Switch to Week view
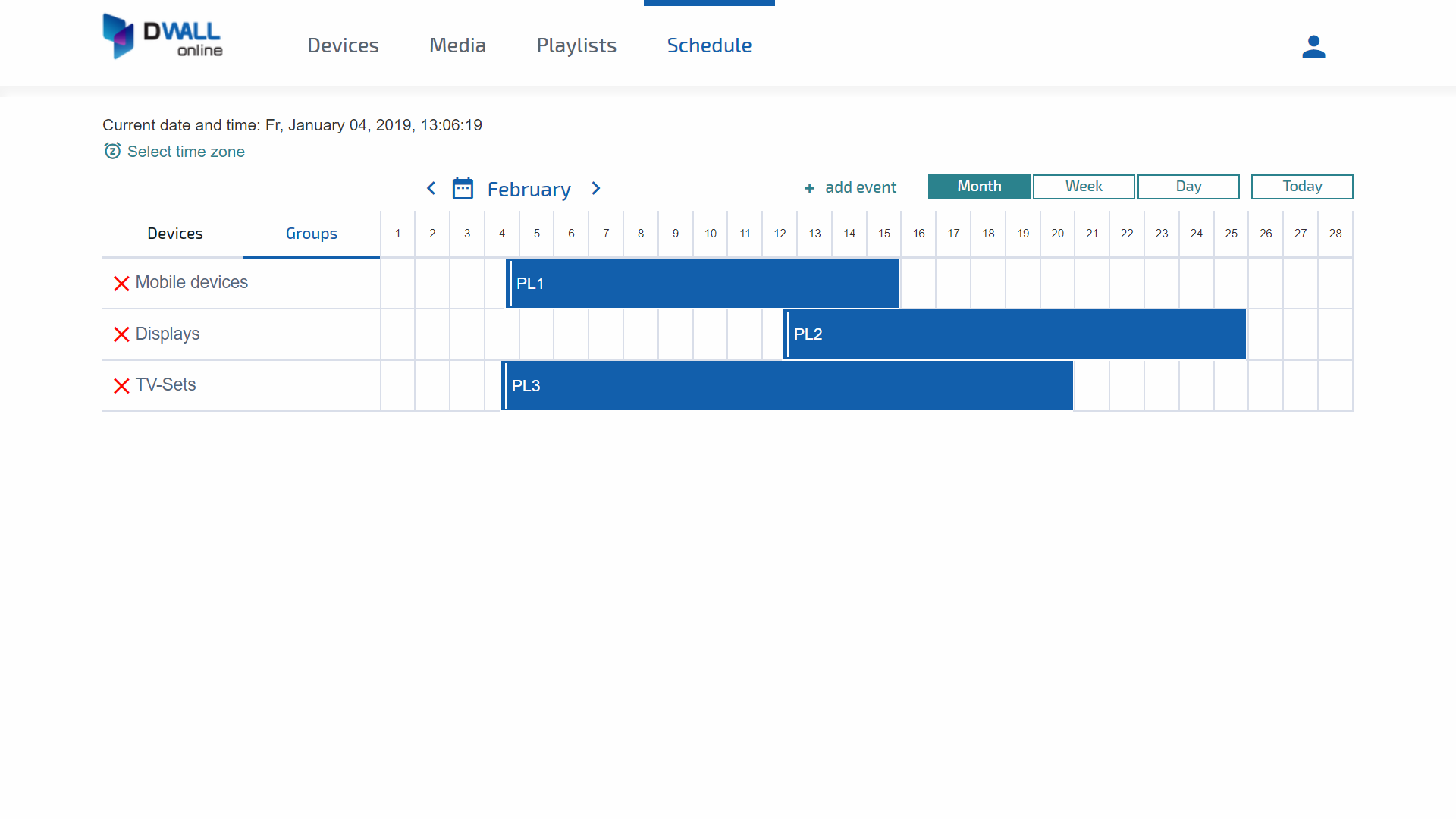The image size is (1456, 819). 1083,187
